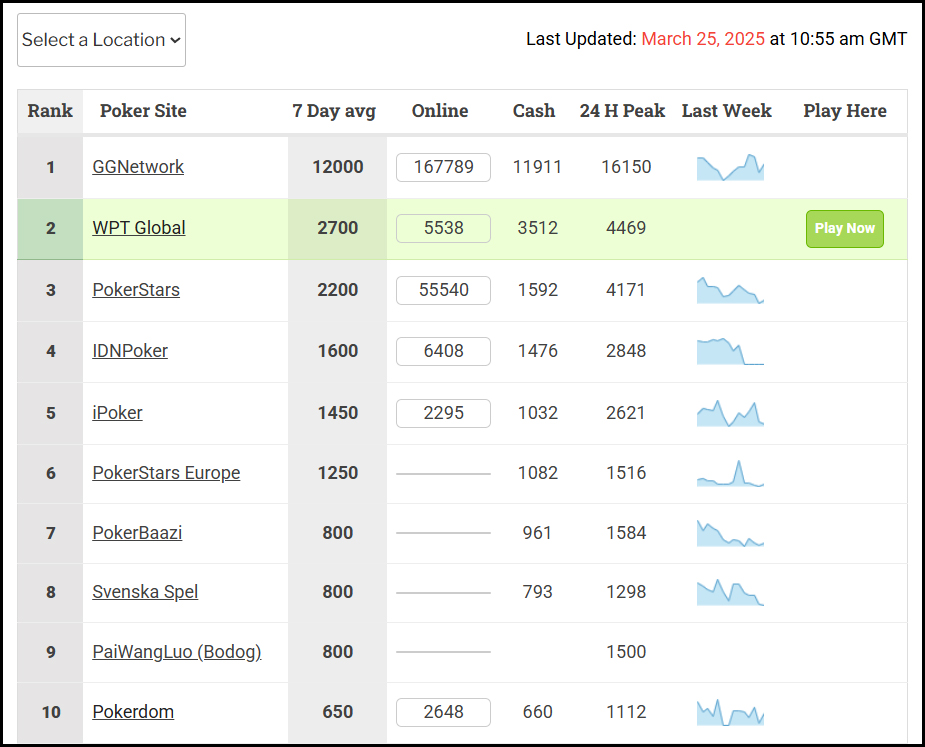Click the iPoker Last Week sparkline

point(730,413)
